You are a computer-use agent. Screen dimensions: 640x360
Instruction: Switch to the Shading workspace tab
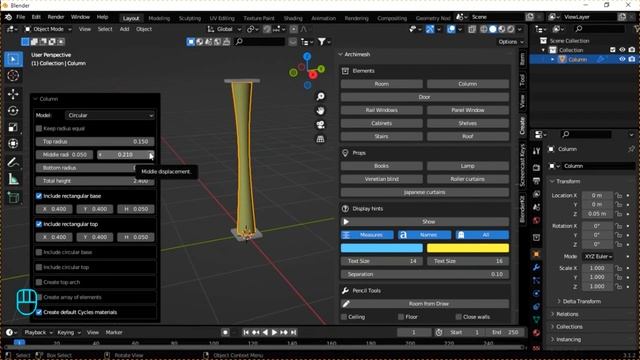point(293,18)
